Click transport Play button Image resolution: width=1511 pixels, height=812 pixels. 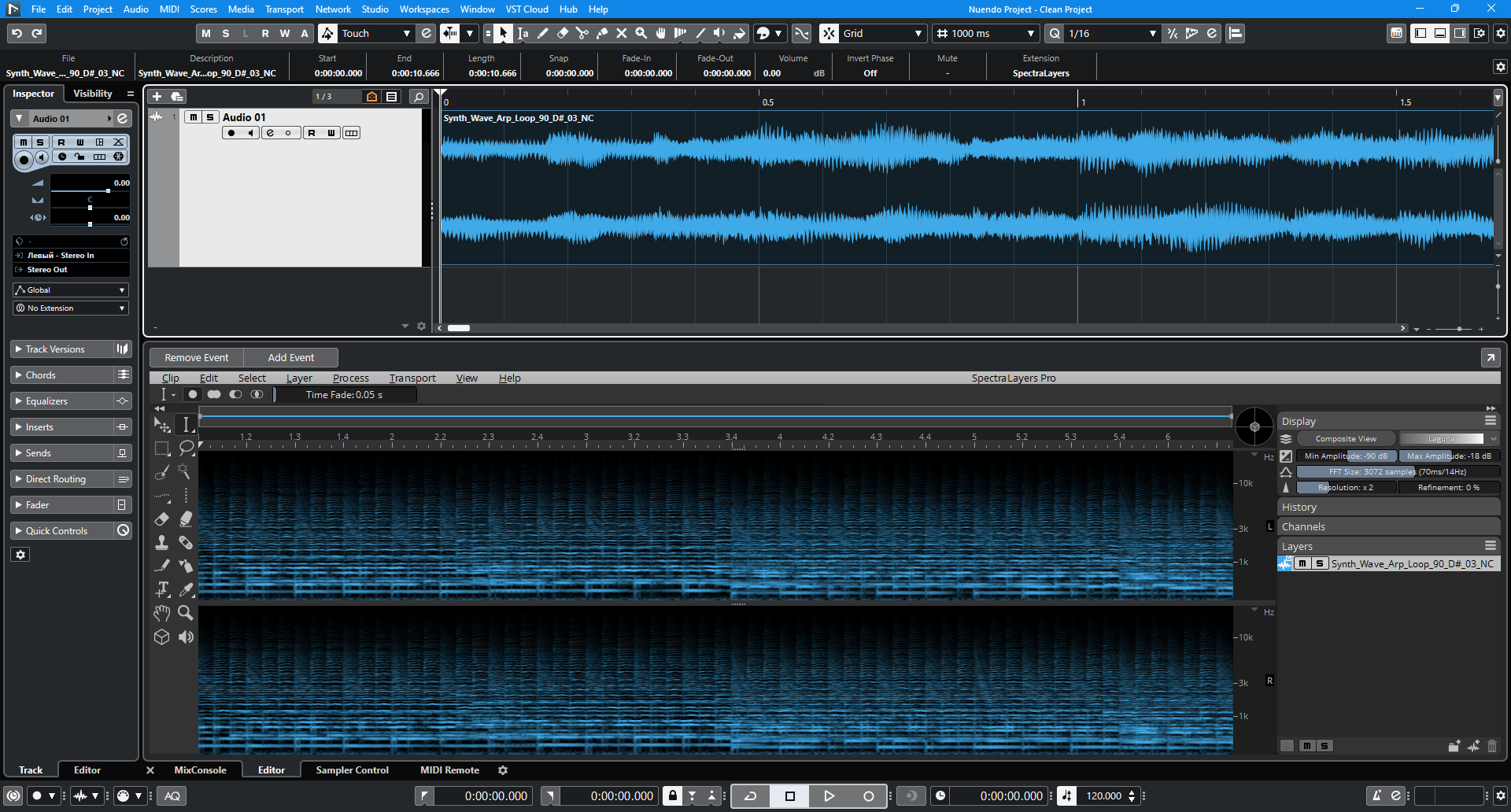coord(829,795)
